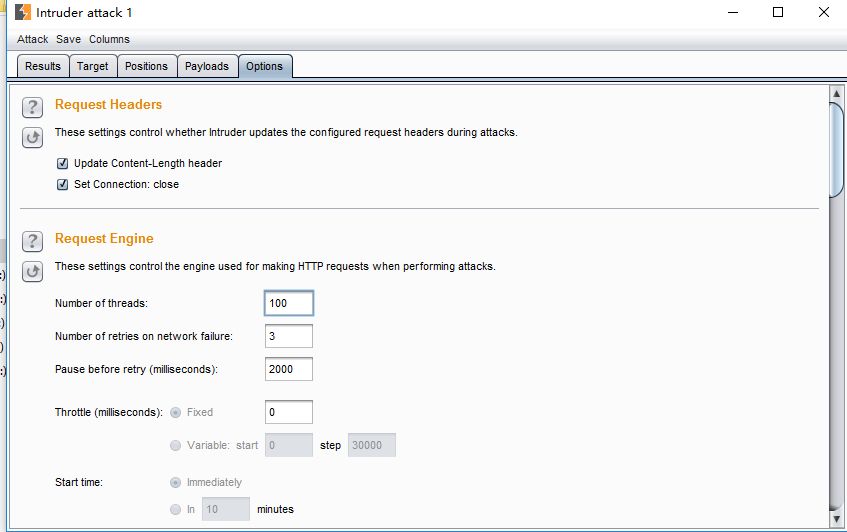This screenshot has height=532, width=847.
Task: Open help for Request Headers section
Action: tap(32, 107)
